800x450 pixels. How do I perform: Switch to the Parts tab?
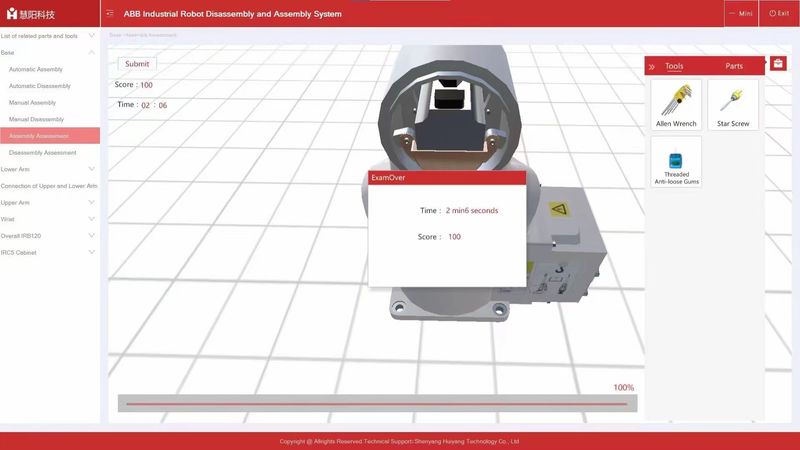[x=734, y=66]
